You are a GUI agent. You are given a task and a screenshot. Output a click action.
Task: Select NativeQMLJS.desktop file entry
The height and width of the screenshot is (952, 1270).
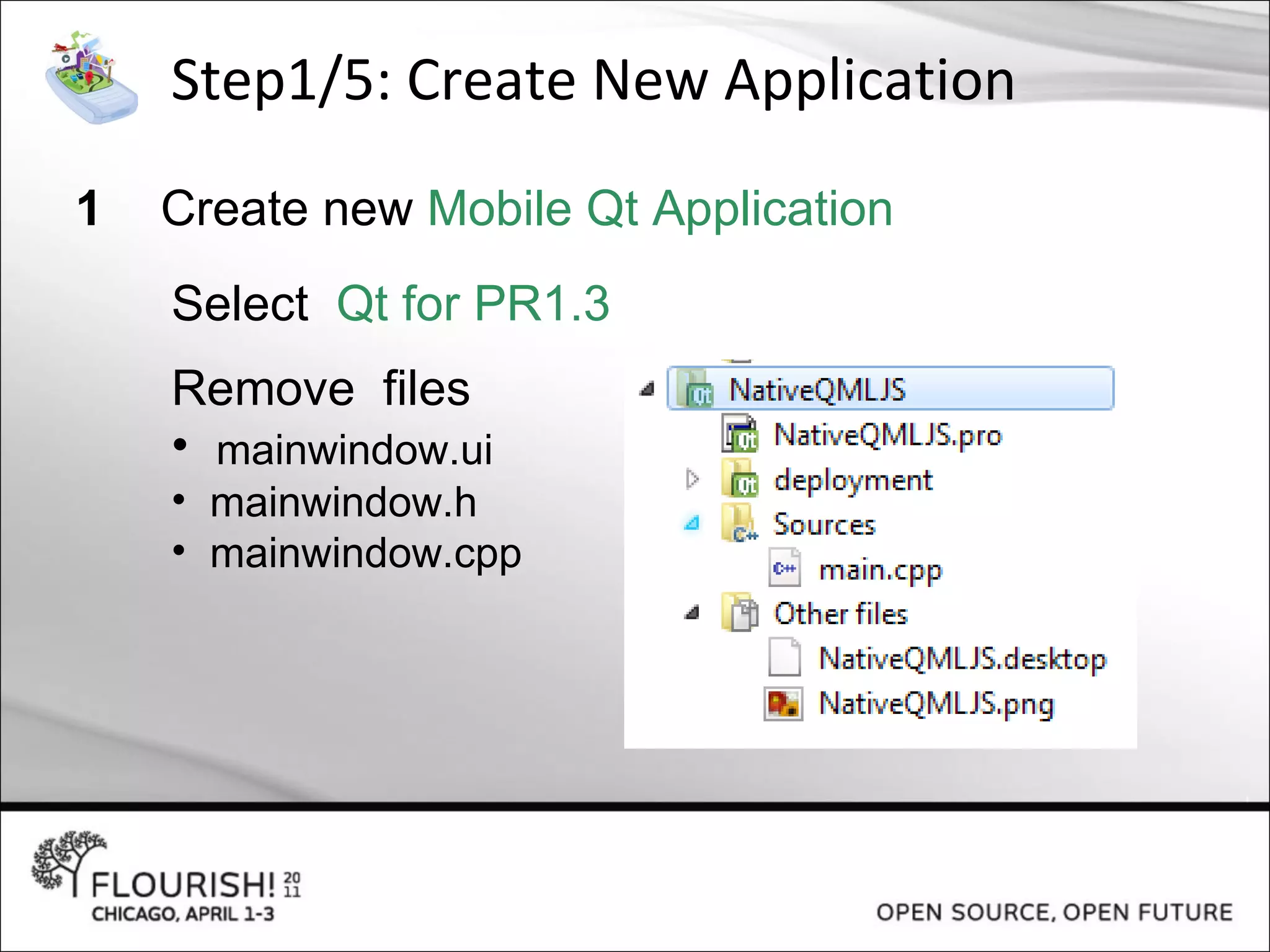pyautogui.click(x=962, y=659)
